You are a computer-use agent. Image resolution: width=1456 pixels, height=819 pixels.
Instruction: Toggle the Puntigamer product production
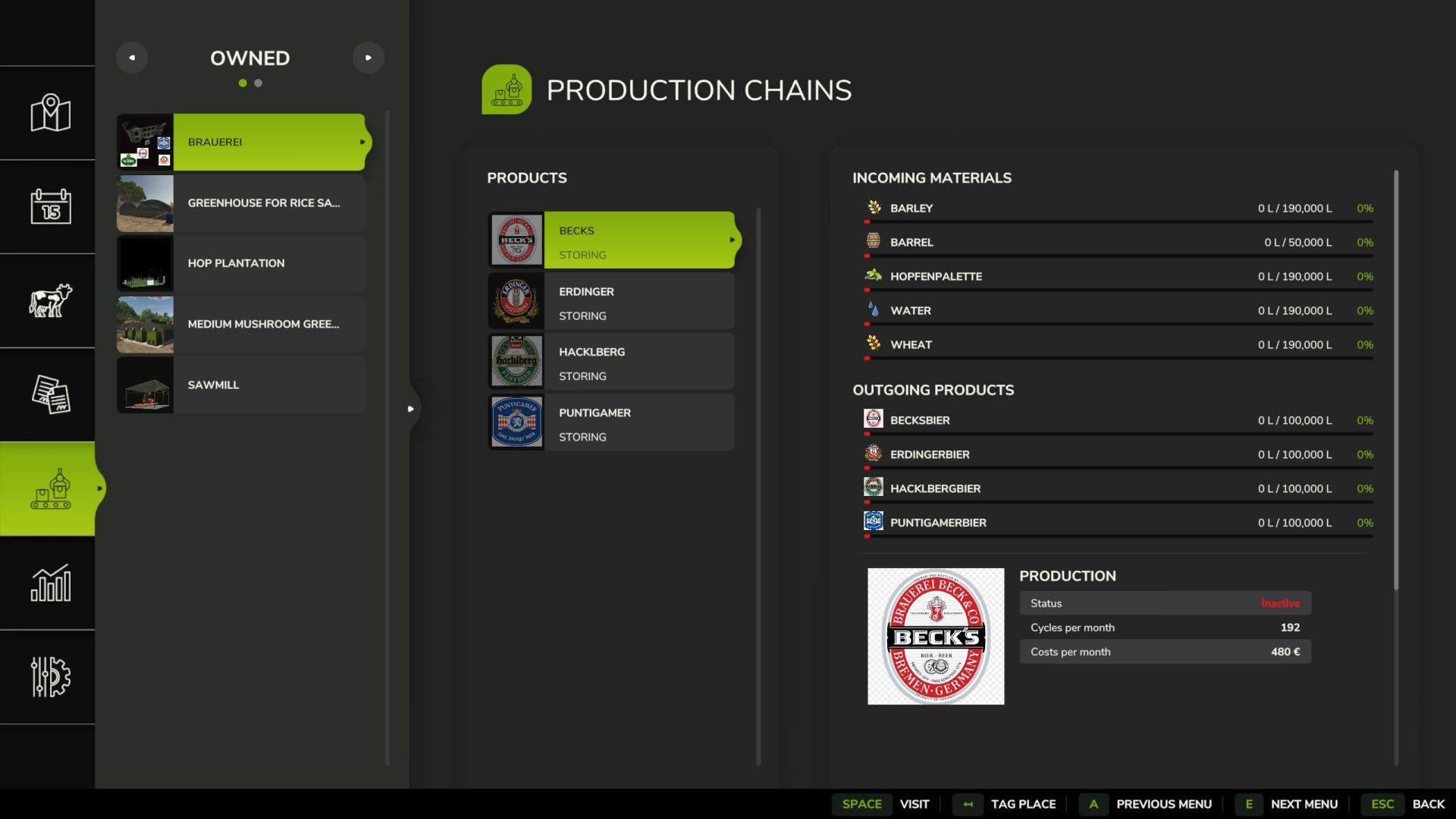[611, 423]
